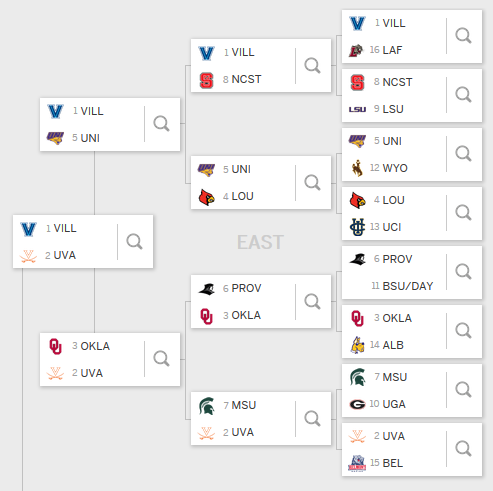This screenshot has width=493, height=491.
Task: View UNI vs WYO matchup preview
Action: tap(463, 154)
